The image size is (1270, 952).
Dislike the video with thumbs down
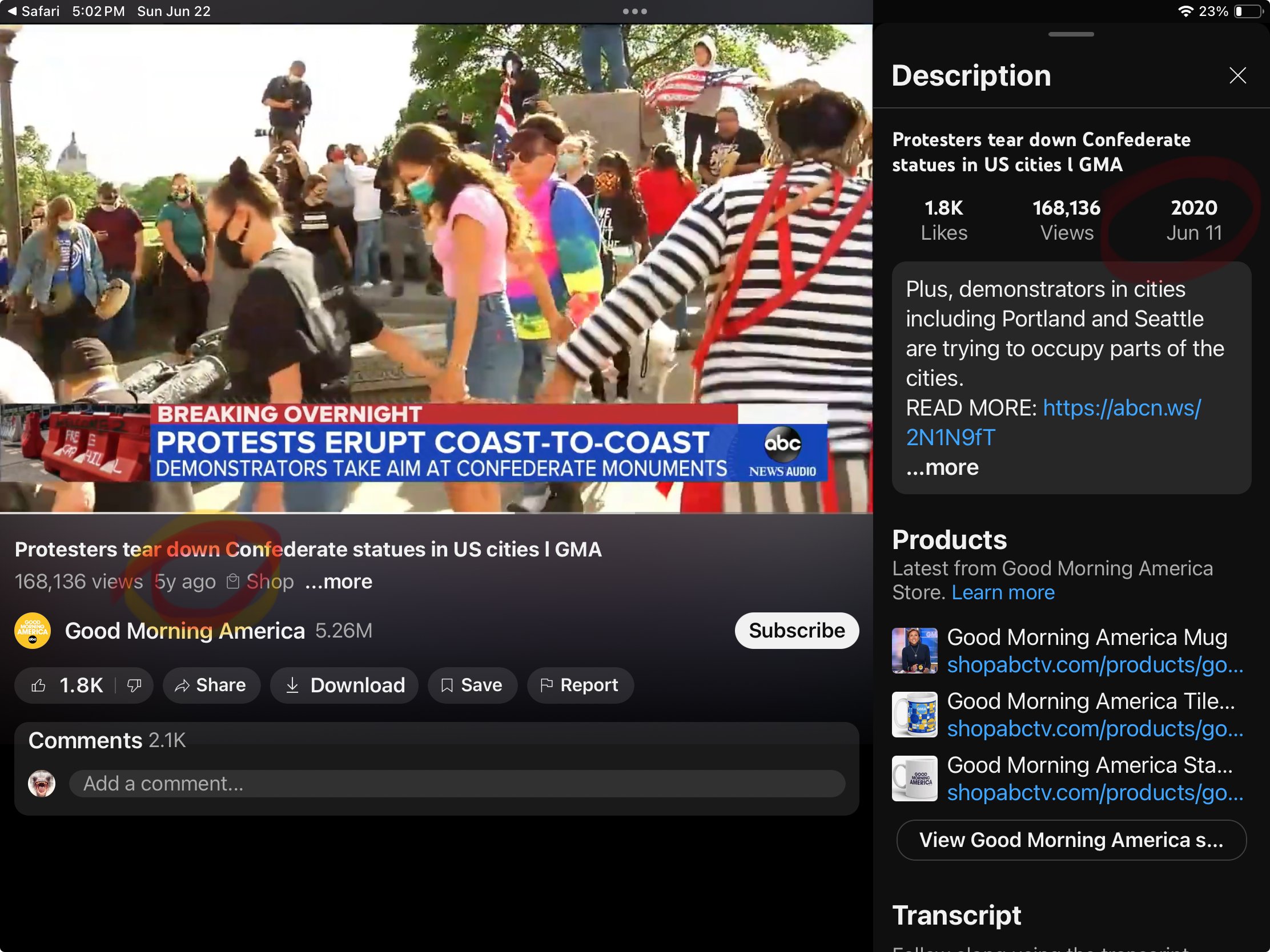pos(134,685)
